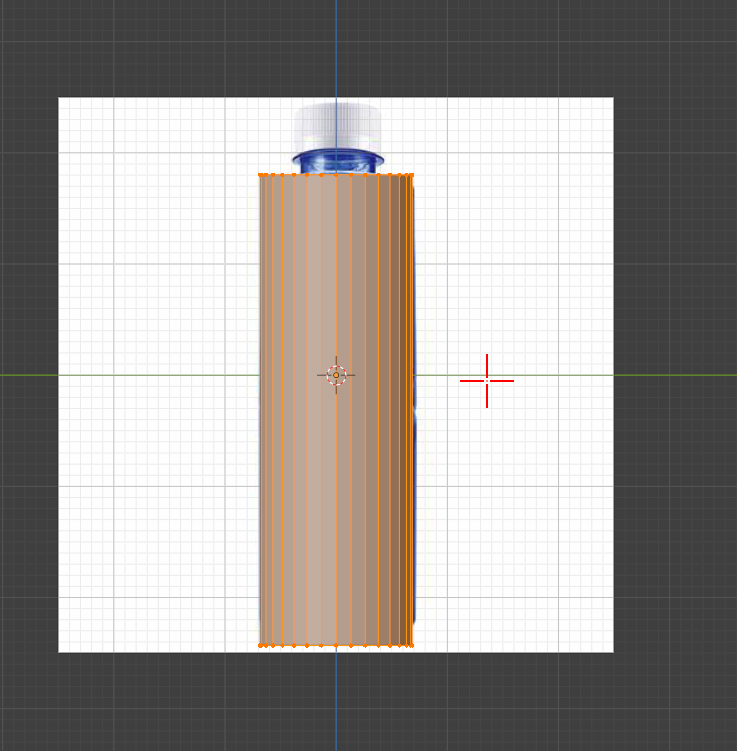This screenshot has height=751, width=737.
Task: Click the white bottle cap in reference image
Action: pos(338,125)
